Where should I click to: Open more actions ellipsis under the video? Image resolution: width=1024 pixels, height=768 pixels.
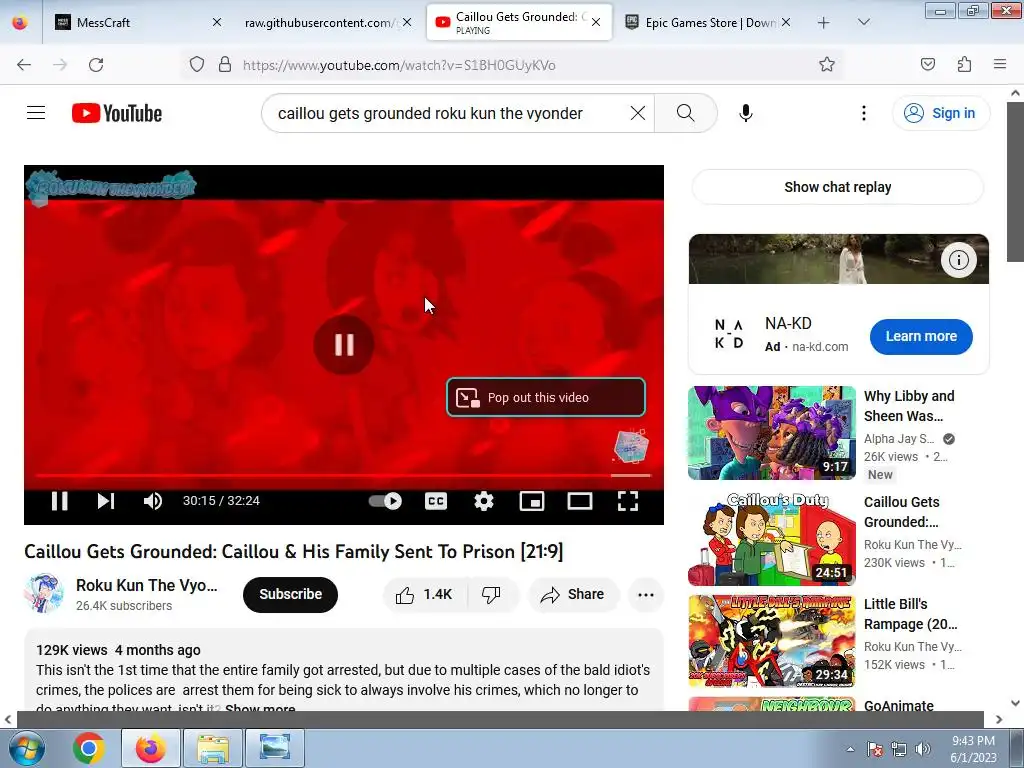[646, 594]
